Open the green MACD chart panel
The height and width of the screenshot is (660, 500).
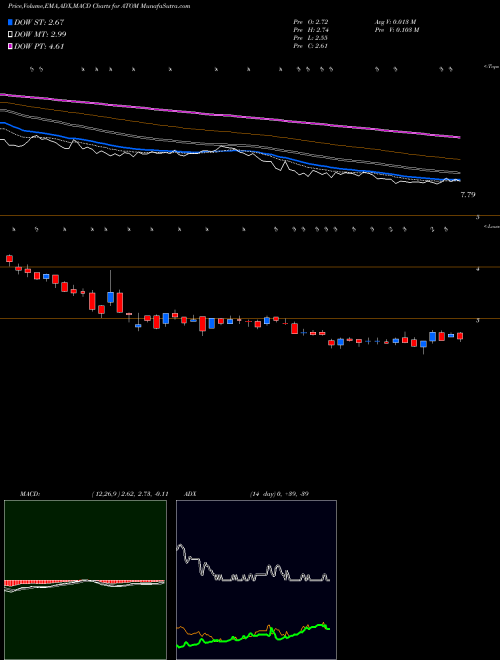(85, 580)
